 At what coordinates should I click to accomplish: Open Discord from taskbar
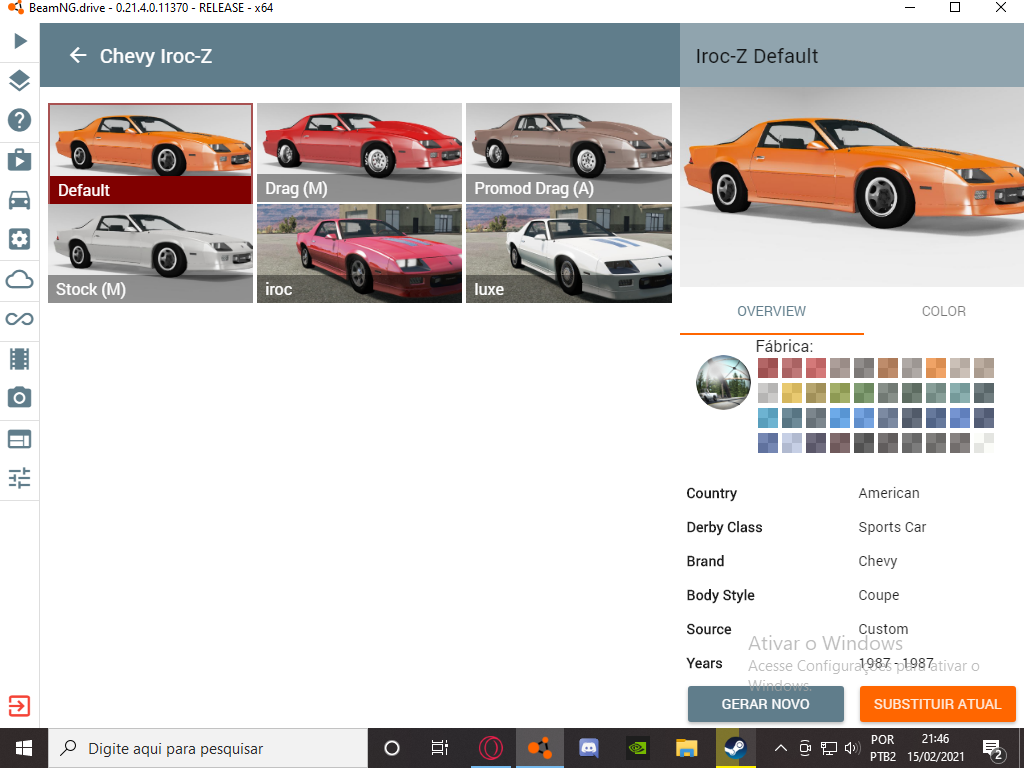point(589,748)
